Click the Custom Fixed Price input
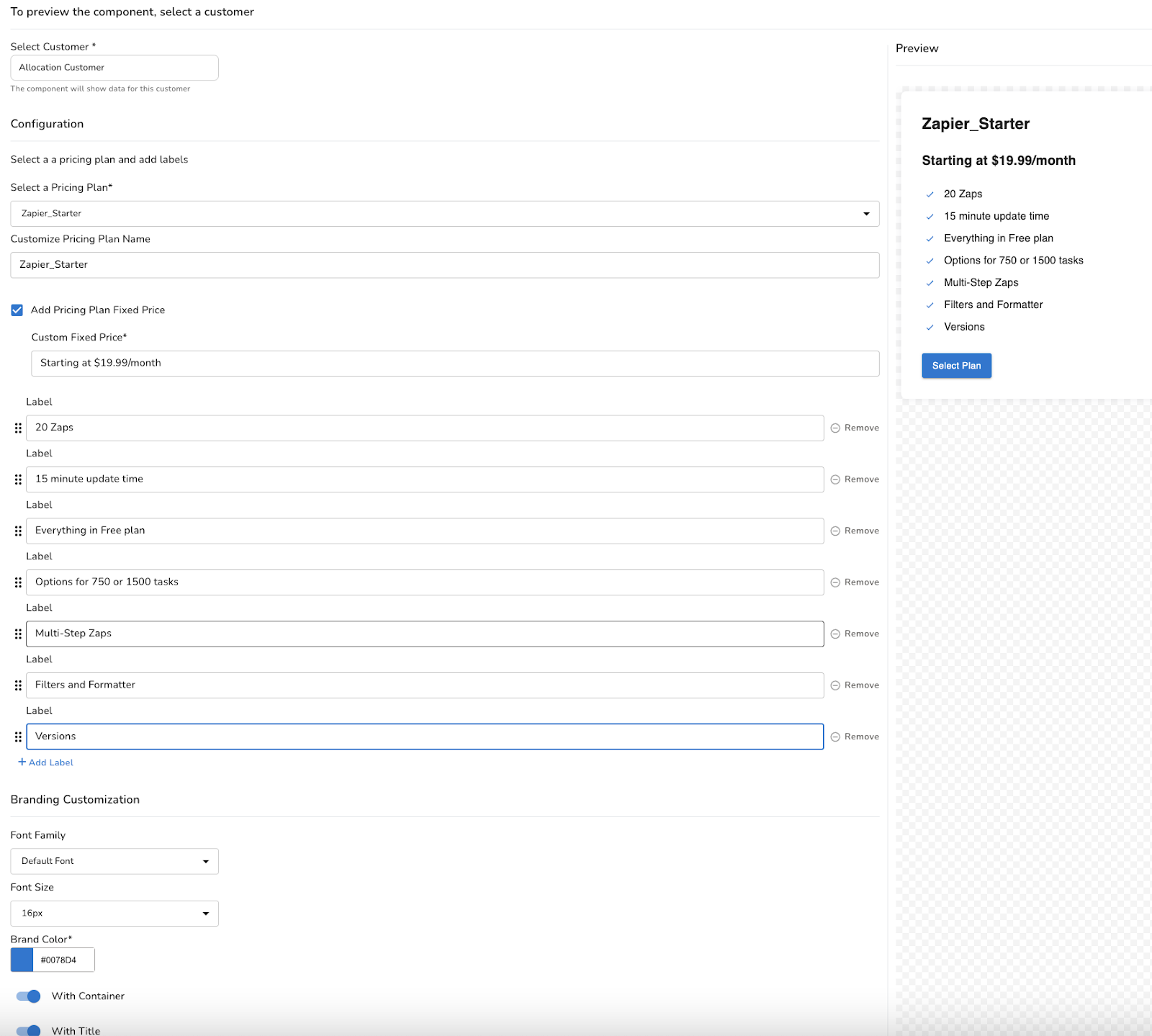 pyautogui.click(x=455, y=364)
